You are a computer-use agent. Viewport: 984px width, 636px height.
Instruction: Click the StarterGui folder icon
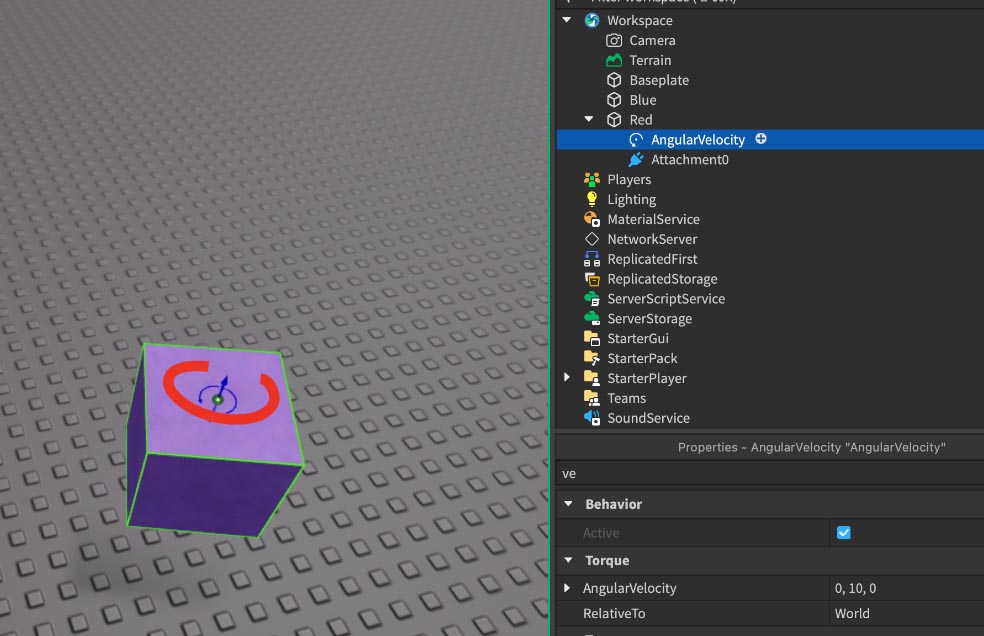pyautogui.click(x=592, y=338)
